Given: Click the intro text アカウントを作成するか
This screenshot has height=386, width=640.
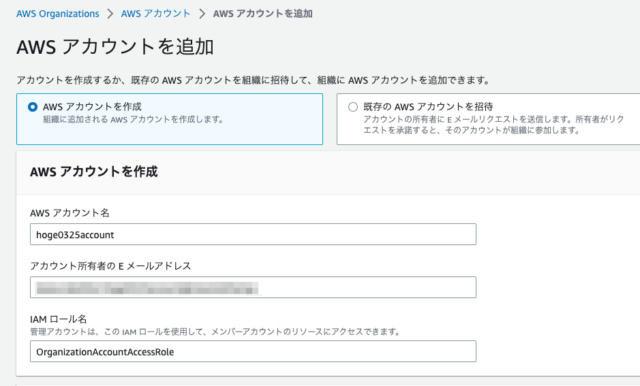Looking at the screenshot, I should click(253, 80).
